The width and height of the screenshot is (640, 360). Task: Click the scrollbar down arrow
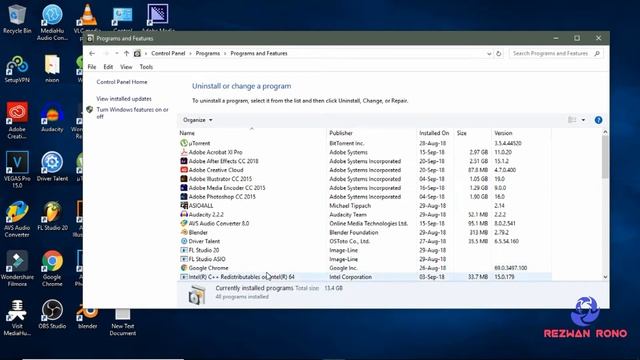pos(605,277)
